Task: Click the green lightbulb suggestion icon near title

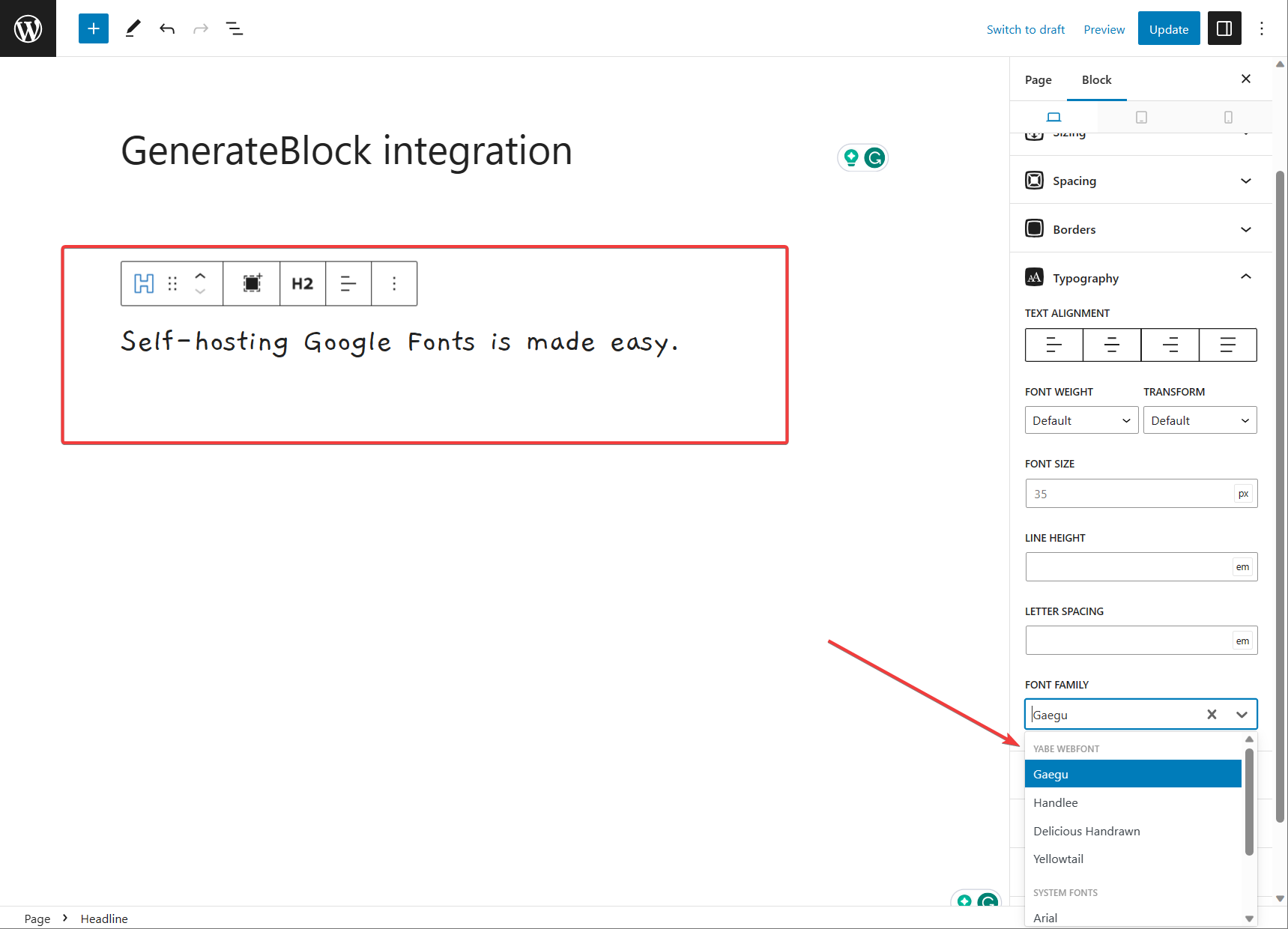Action: click(851, 157)
